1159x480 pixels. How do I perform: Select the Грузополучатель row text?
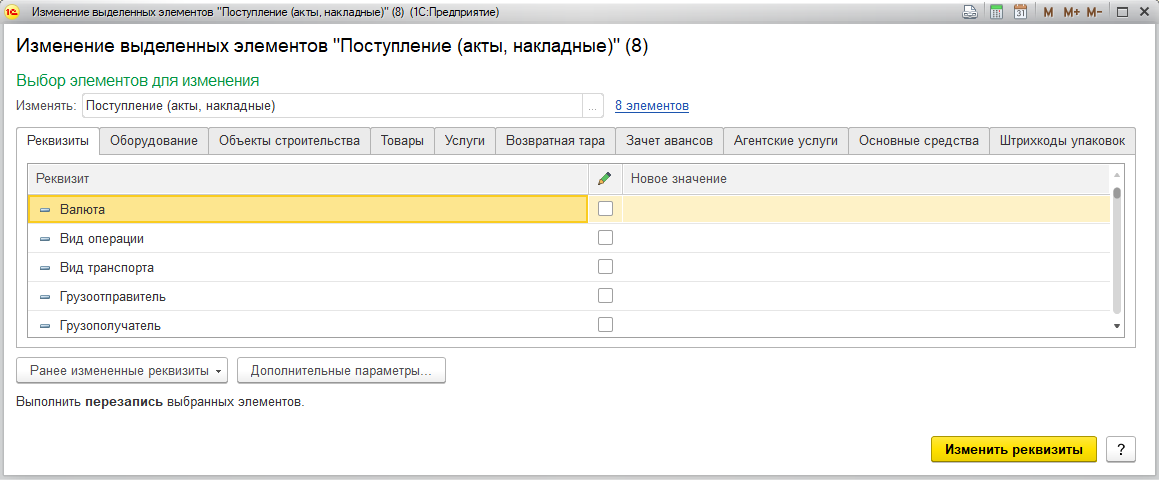pyautogui.click(x=110, y=325)
